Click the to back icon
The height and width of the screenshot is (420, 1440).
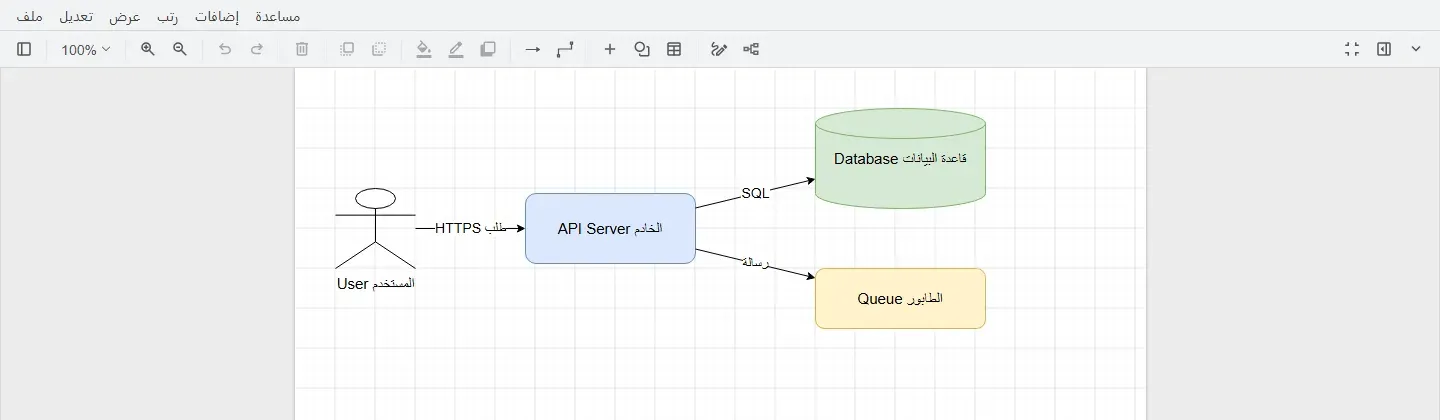click(379, 49)
